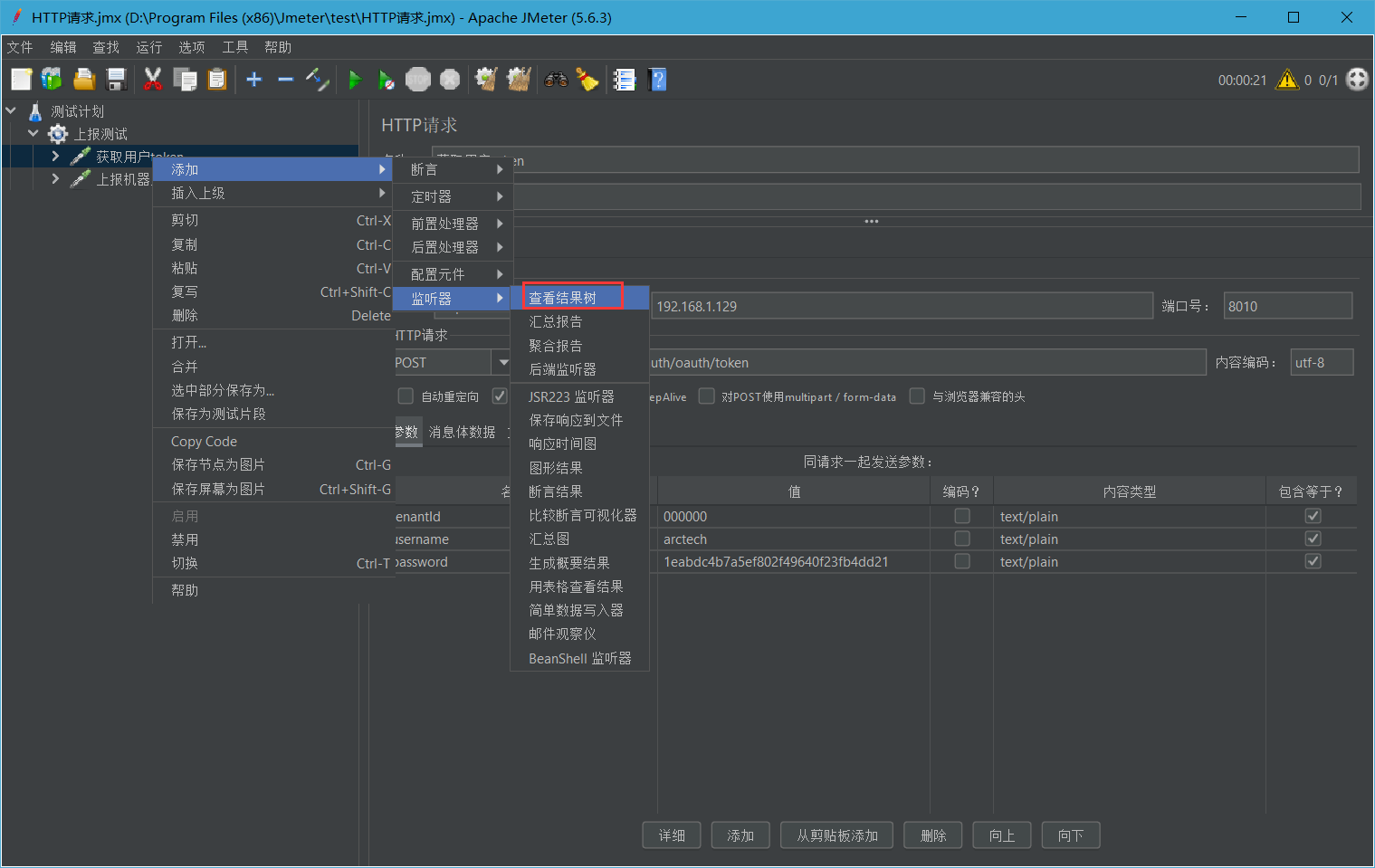
Task: Collapse the 测试计划 tree node
Action: click(x=12, y=111)
